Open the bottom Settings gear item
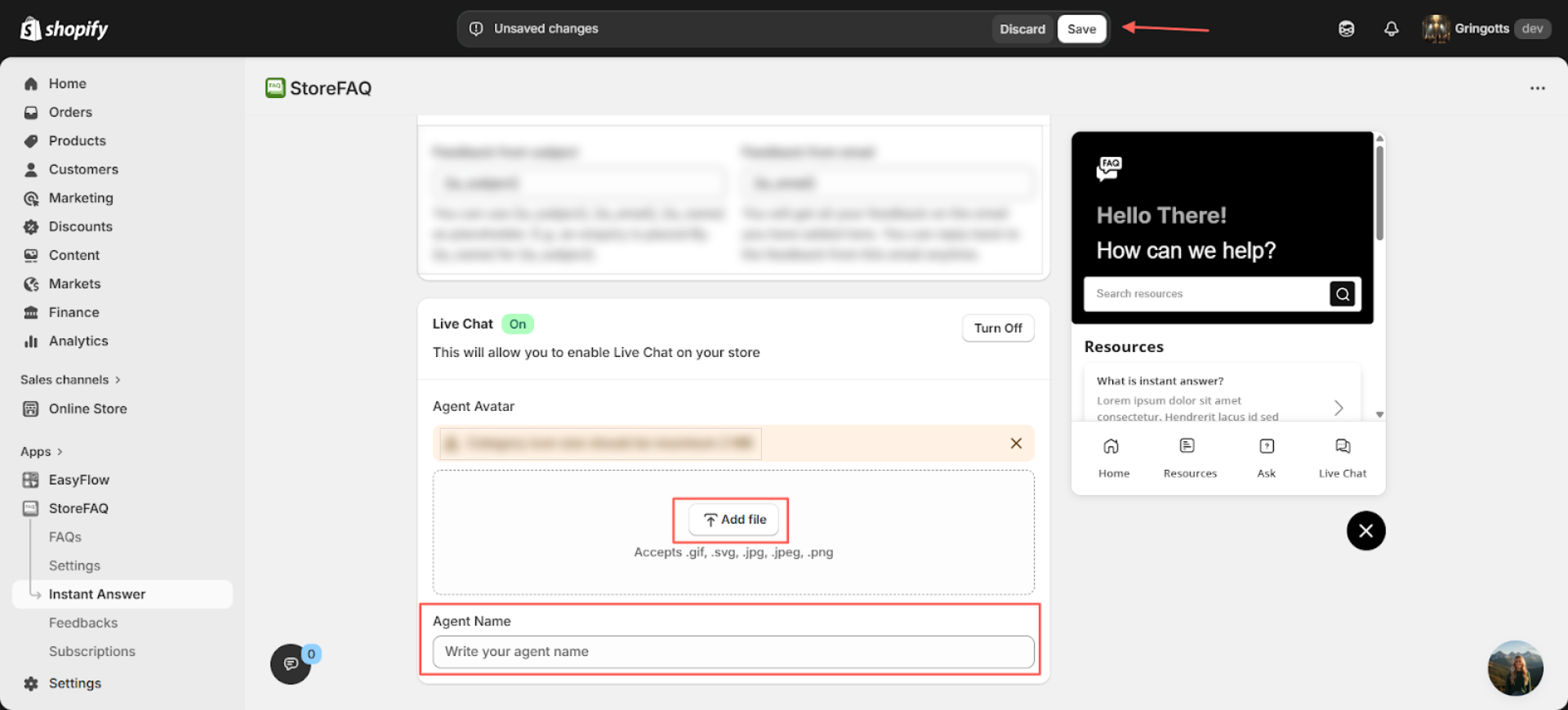This screenshot has height=710, width=1568. click(74, 683)
